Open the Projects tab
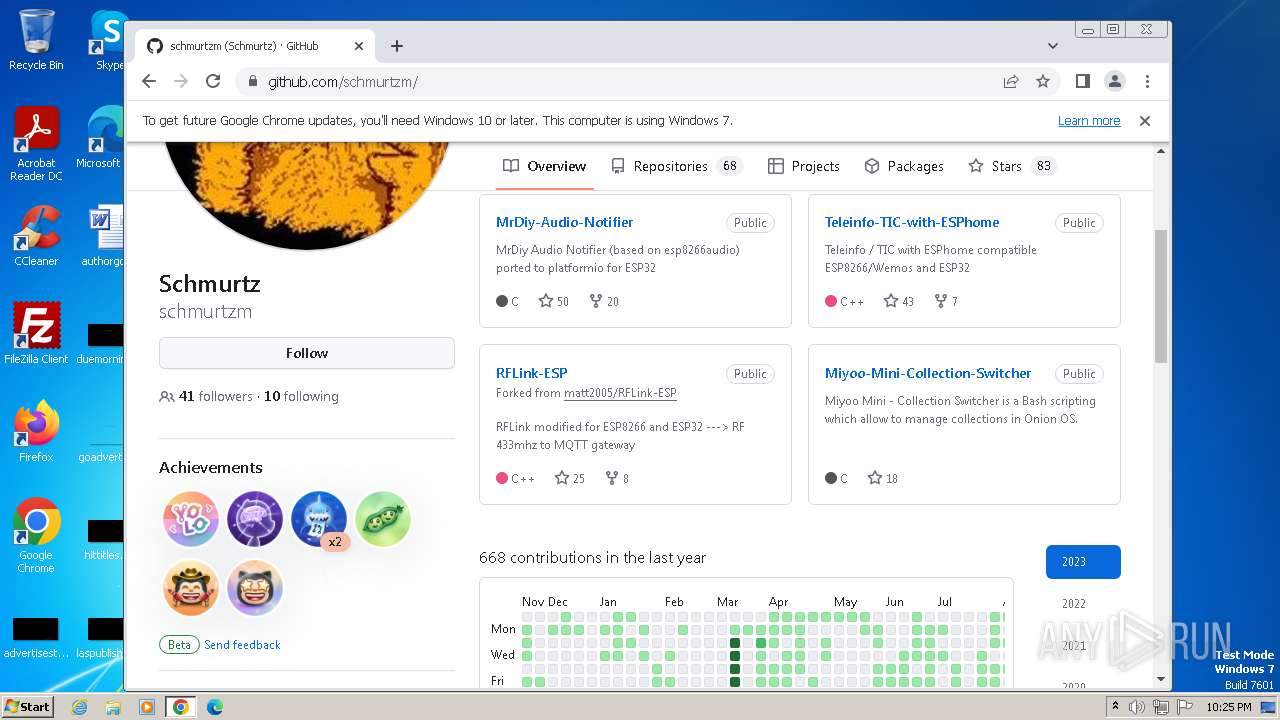 tap(804, 166)
